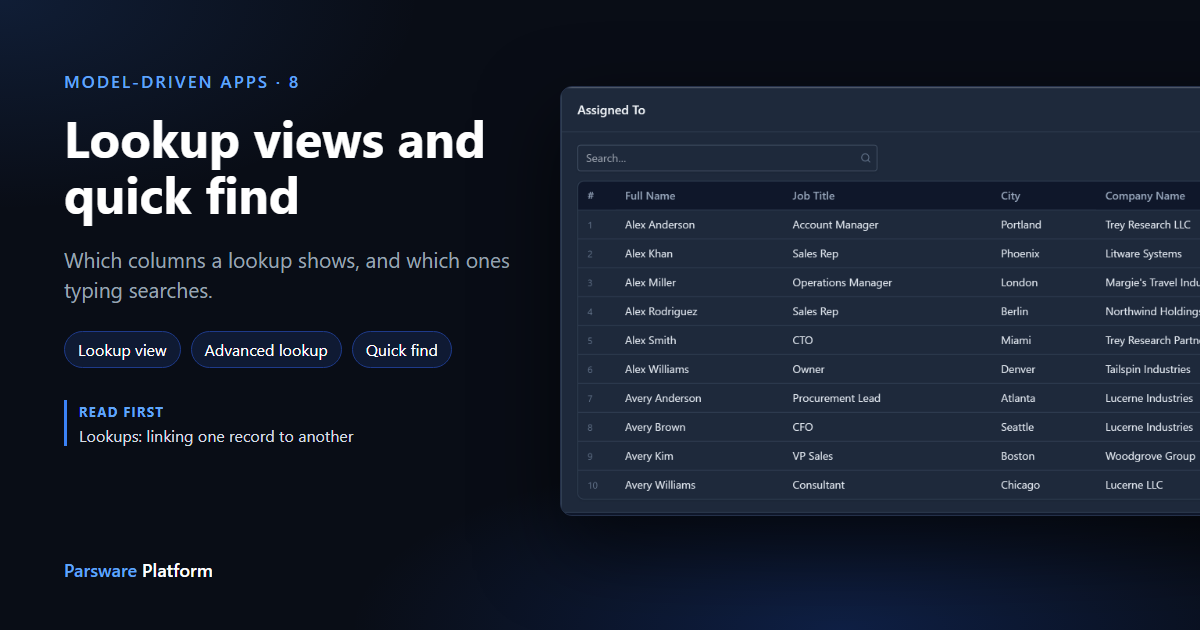Viewport: 1200px width, 630px height.
Task: Select the Avery Kim row
Action: coord(889,457)
